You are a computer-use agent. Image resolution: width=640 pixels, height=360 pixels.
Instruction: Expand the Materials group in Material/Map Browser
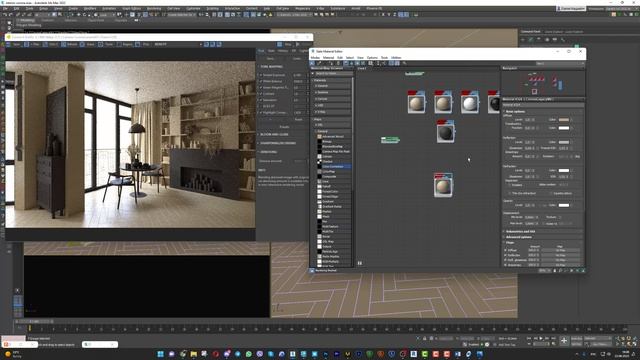pos(331,80)
